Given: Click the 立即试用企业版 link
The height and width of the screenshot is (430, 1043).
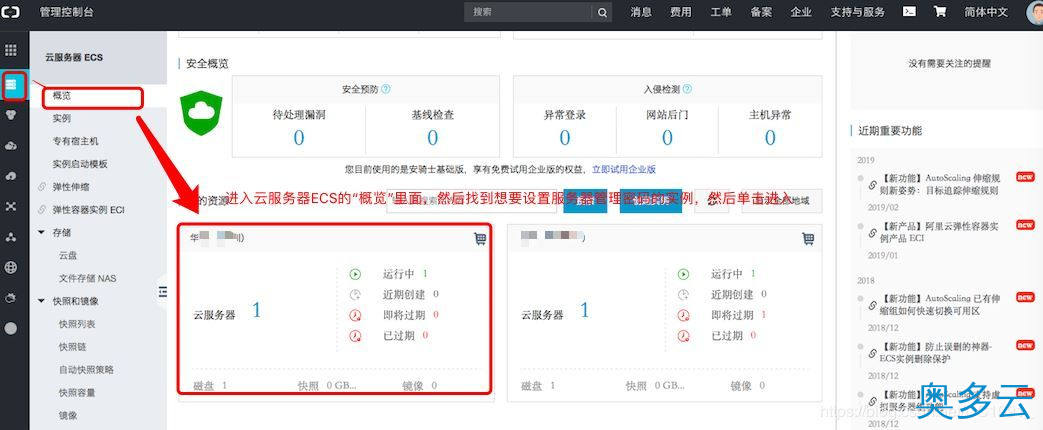Looking at the screenshot, I should click(624, 169).
